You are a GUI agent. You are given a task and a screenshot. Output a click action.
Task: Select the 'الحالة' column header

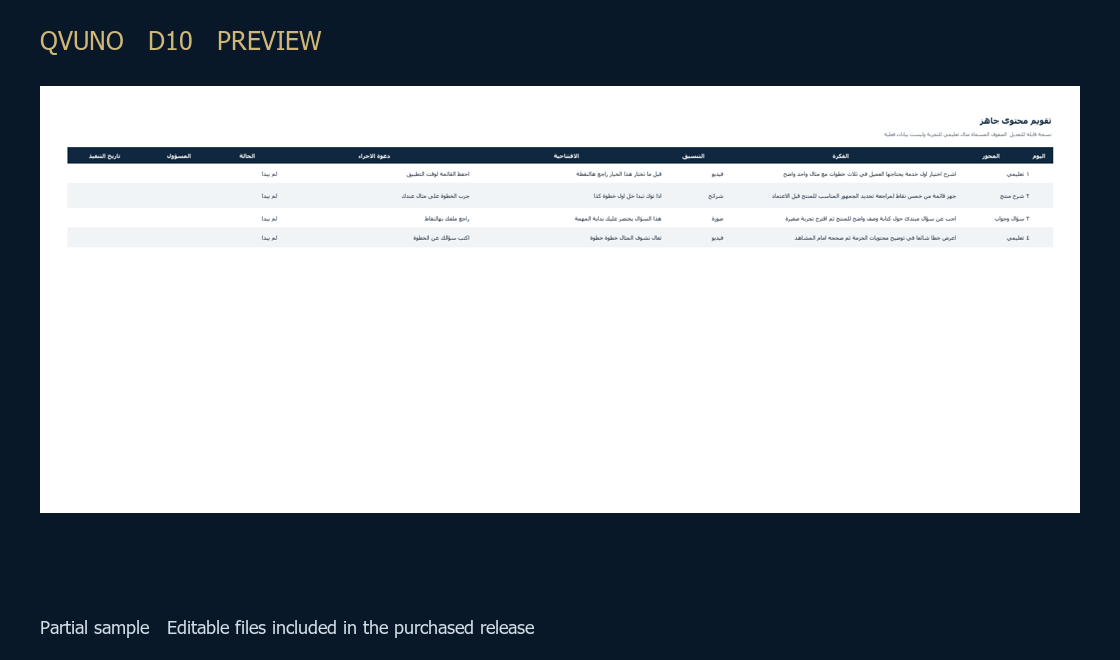(x=247, y=156)
